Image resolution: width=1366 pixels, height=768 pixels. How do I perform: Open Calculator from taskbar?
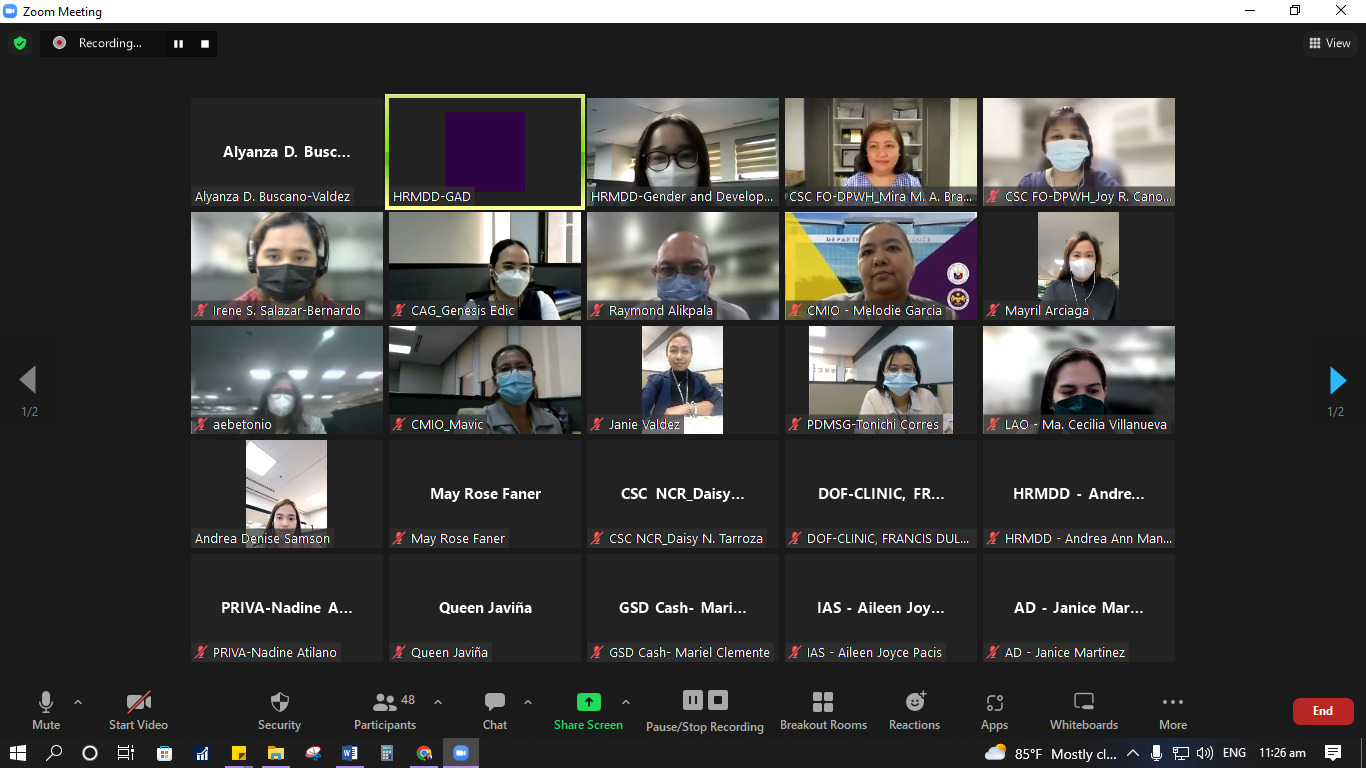coord(387,753)
